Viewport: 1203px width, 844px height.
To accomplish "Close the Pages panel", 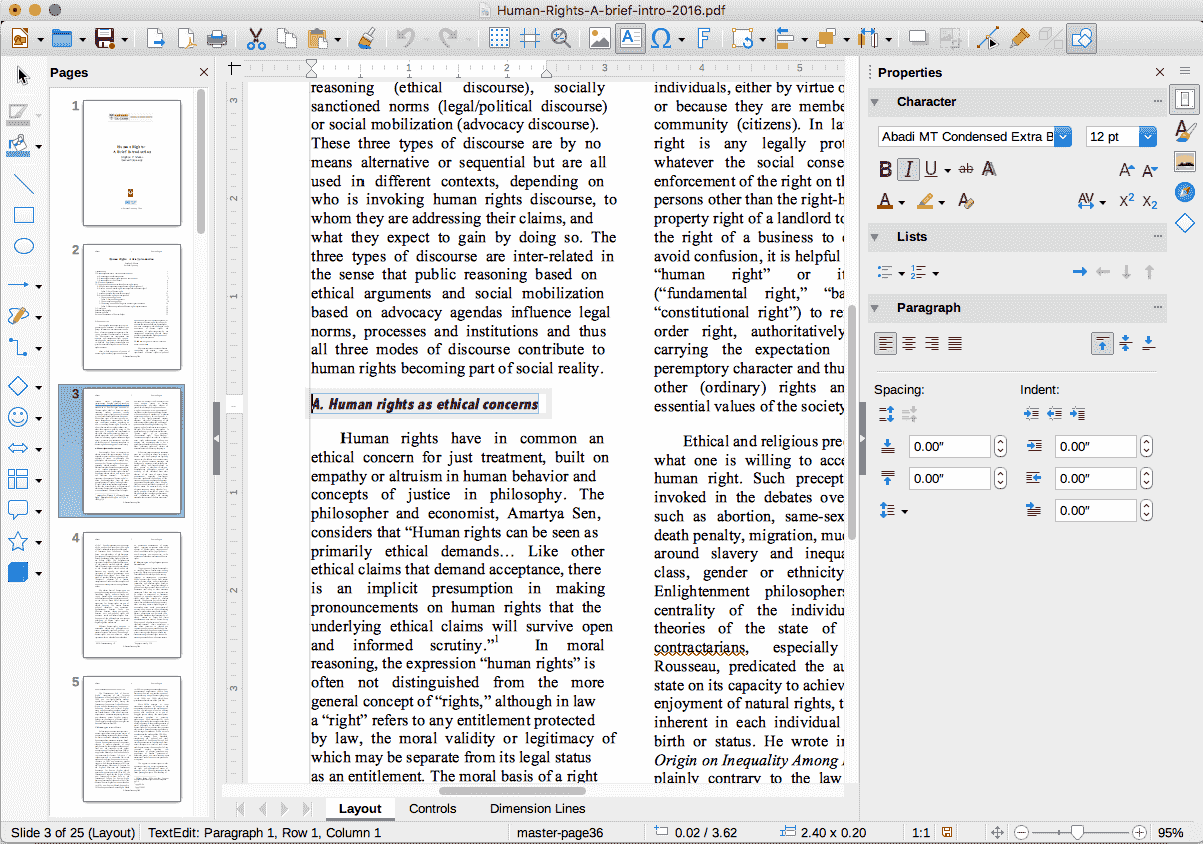I will pos(203,72).
